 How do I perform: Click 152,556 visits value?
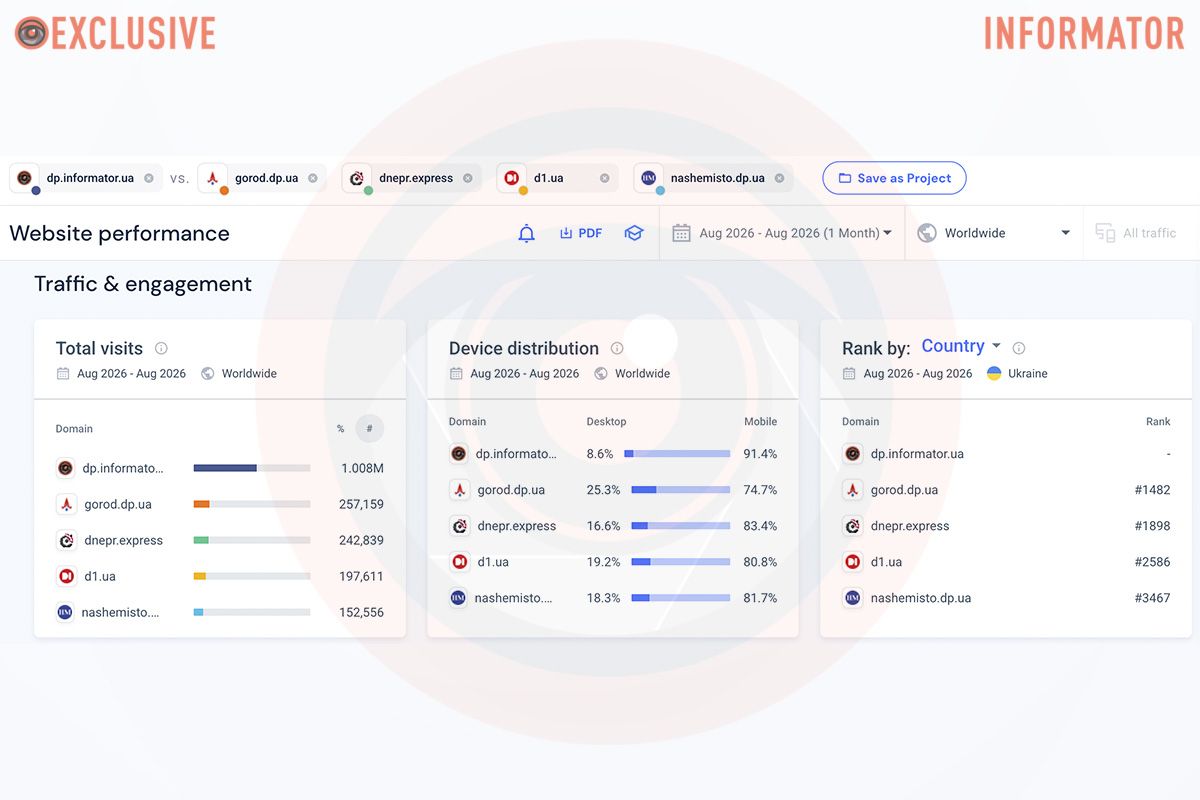pyautogui.click(x=361, y=612)
